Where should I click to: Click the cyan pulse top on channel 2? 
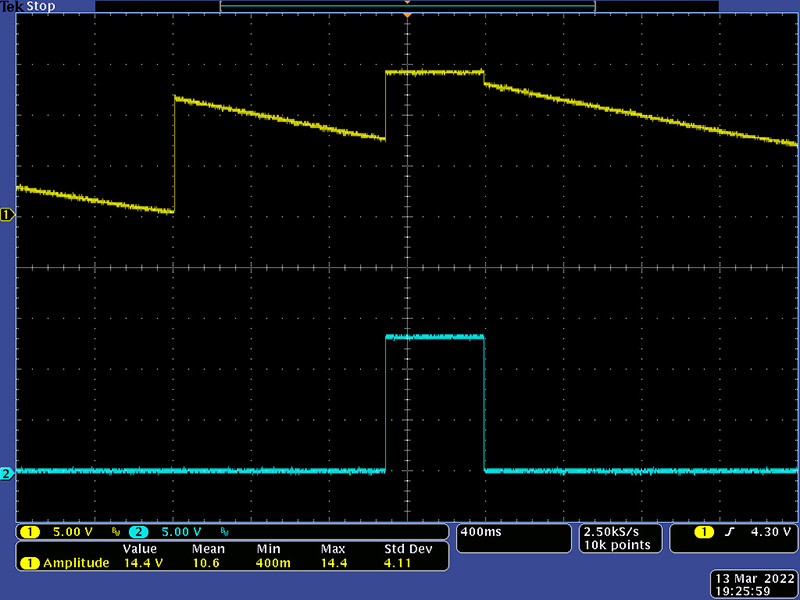[434, 337]
